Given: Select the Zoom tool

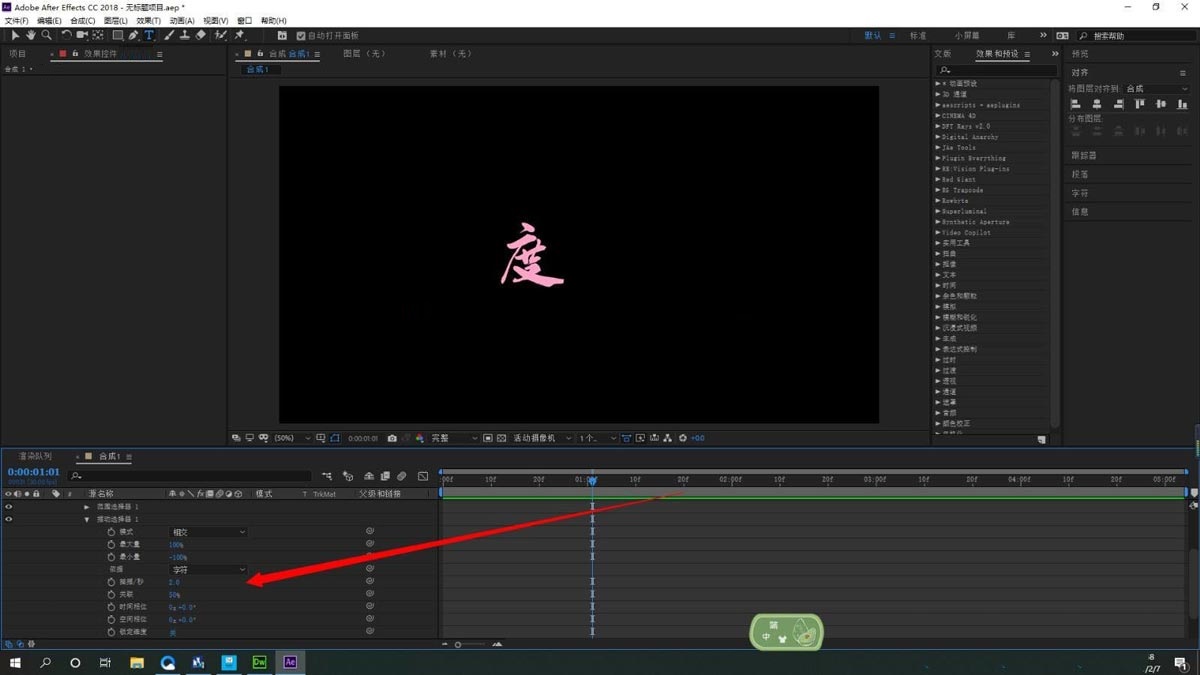Looking at the screenshot, I should coord(46,35).
